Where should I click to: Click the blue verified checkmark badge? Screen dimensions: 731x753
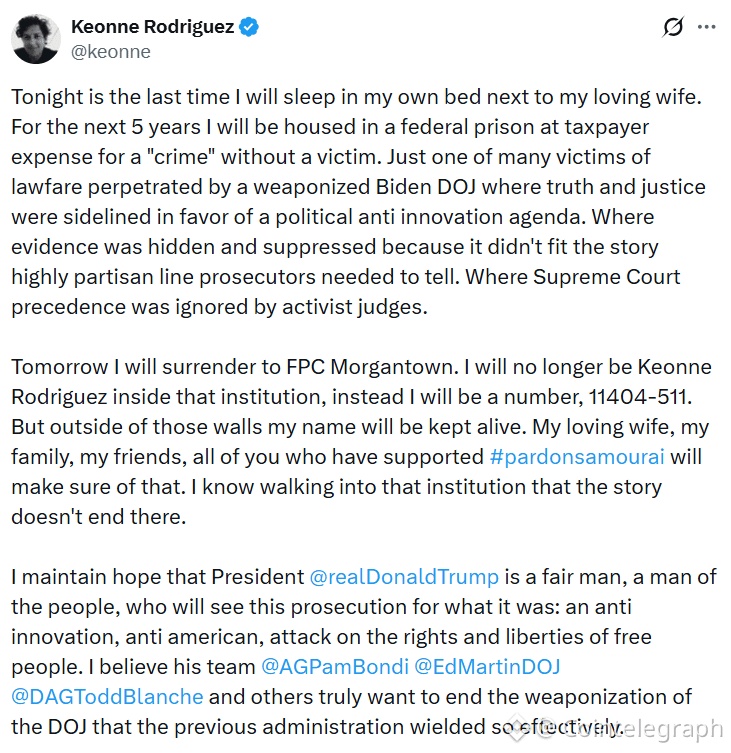click(249, 27)
